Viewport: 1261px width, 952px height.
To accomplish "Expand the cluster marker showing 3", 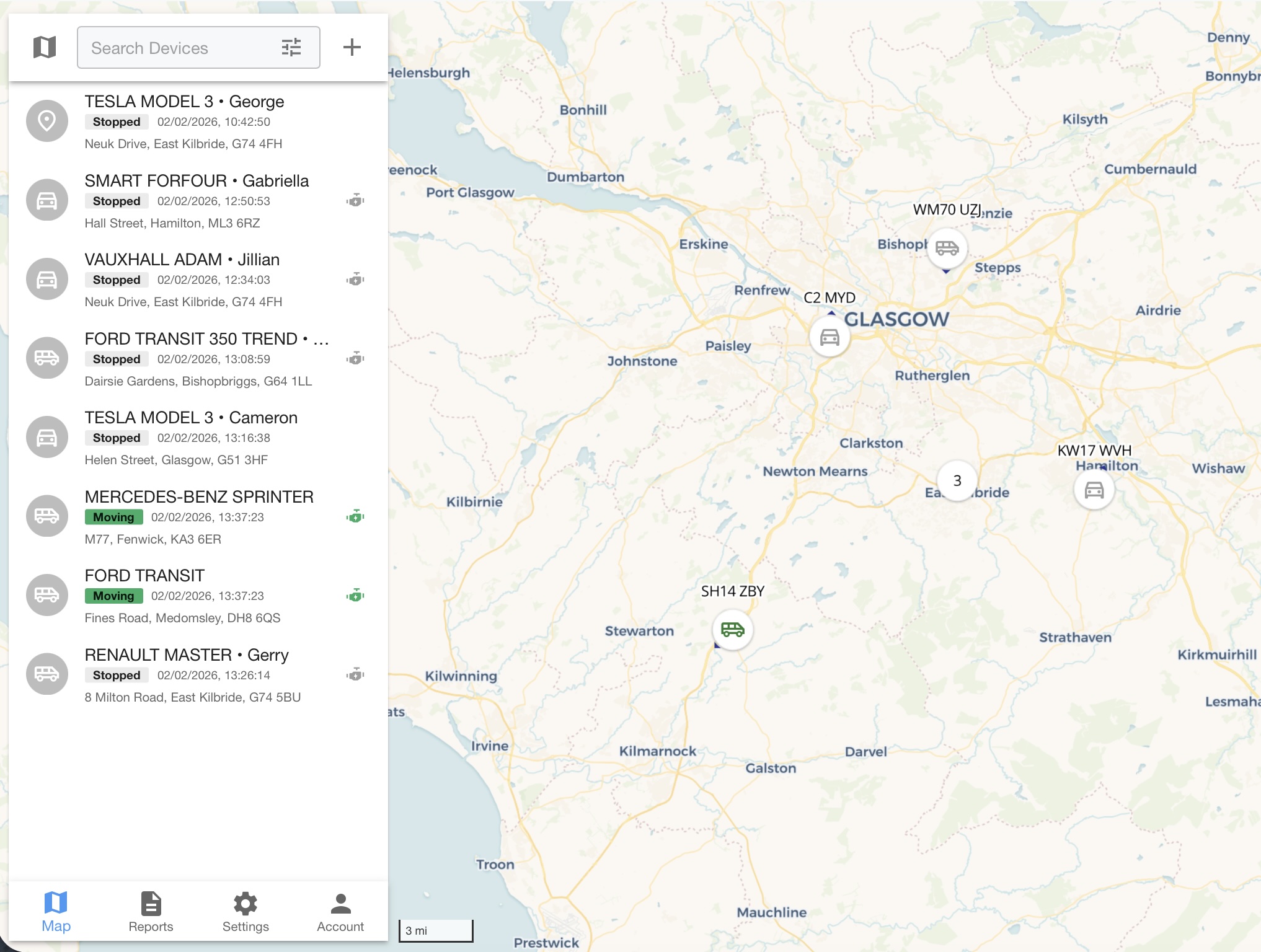I will [957, 480].
